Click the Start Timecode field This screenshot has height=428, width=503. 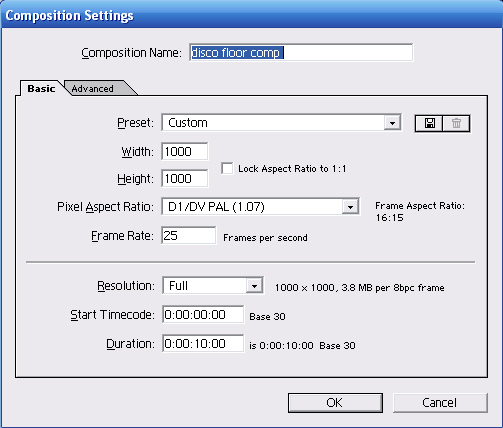[x=203, y=314]
